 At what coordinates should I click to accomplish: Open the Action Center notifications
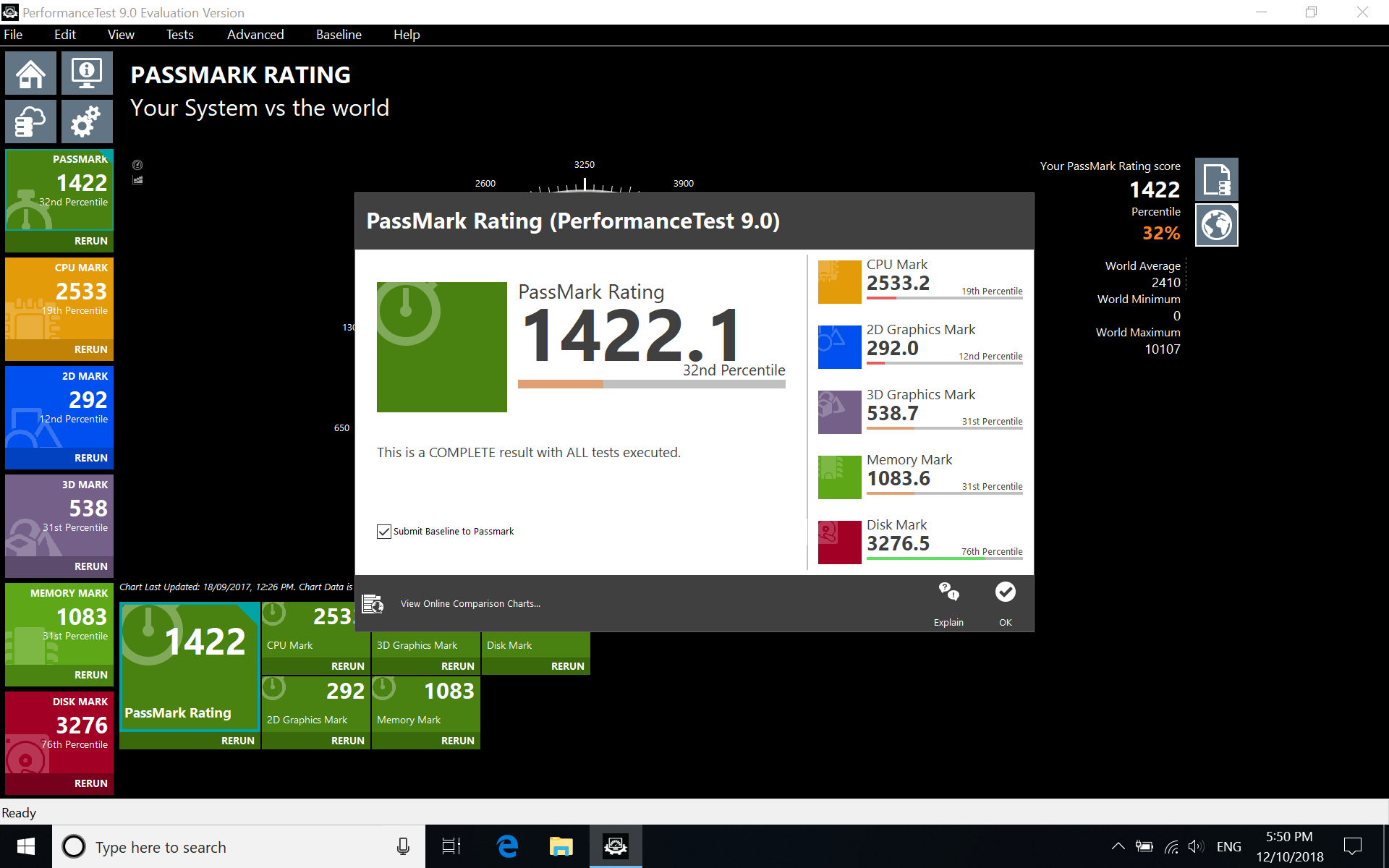coord(1352,846)
